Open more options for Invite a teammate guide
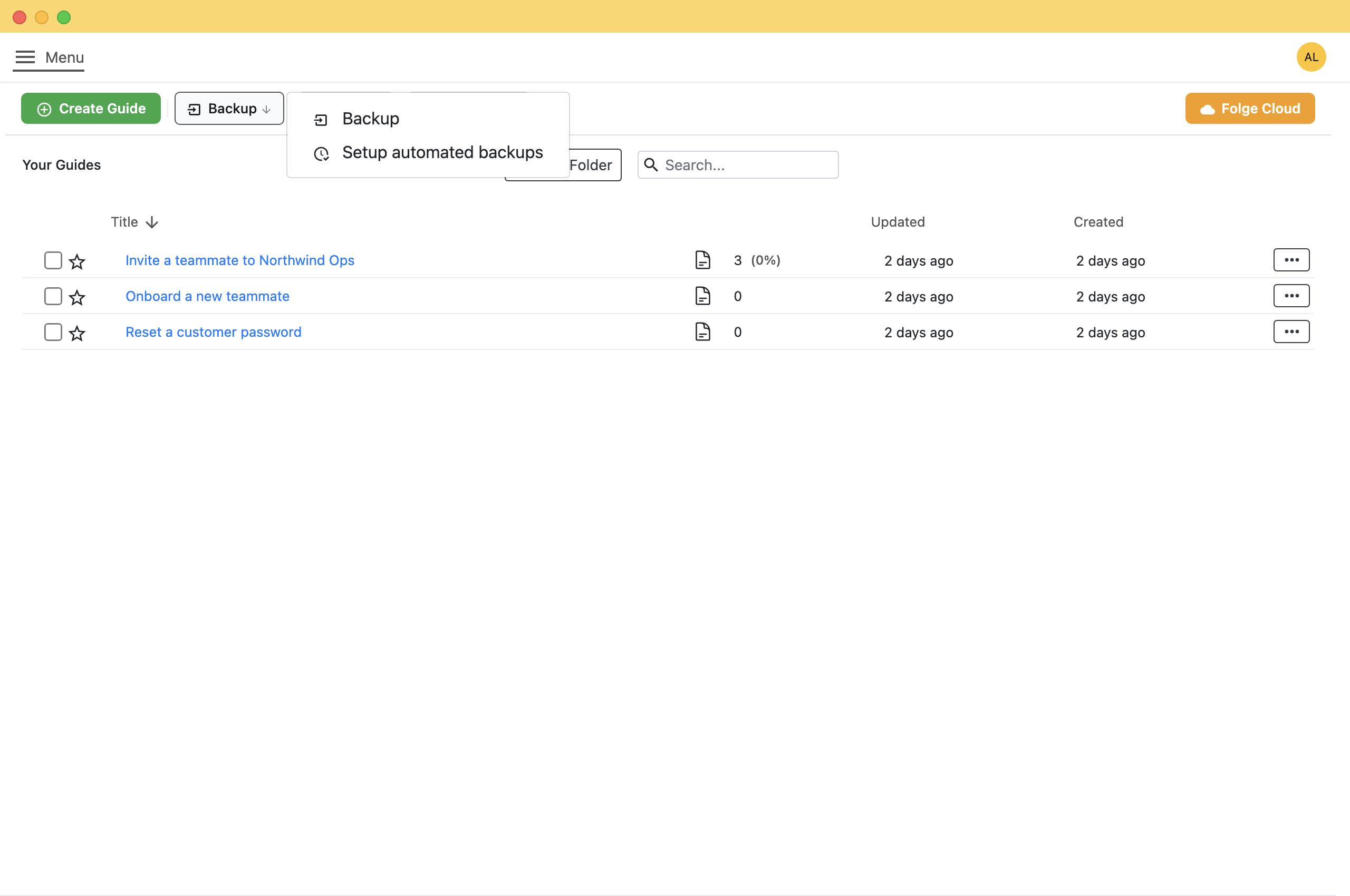 tap(1291, 260)
